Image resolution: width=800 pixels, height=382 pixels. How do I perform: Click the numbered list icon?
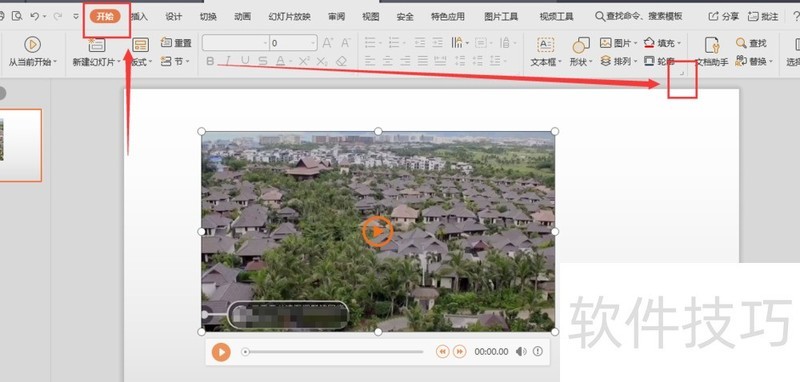coord(393,43)
